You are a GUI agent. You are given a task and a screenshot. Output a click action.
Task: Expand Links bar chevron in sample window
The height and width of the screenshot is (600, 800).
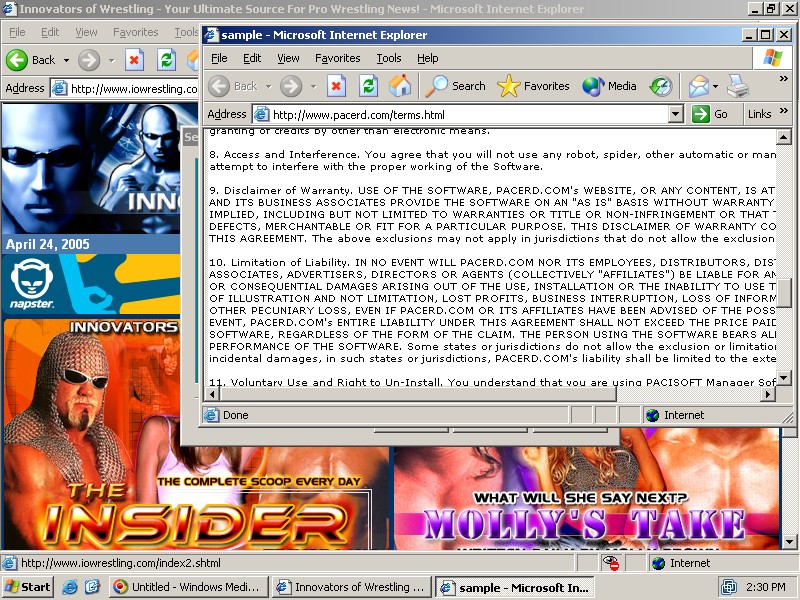coord(784,110)
